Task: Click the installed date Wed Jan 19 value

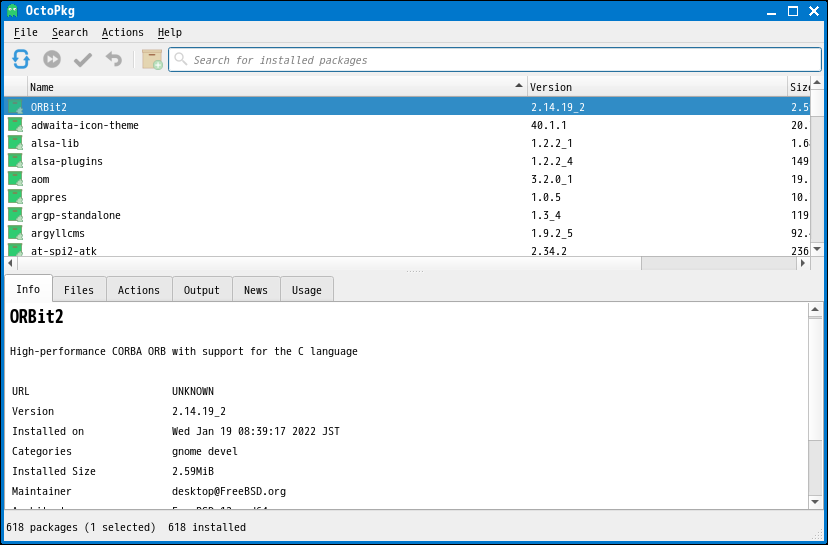Action: (256, 431)
